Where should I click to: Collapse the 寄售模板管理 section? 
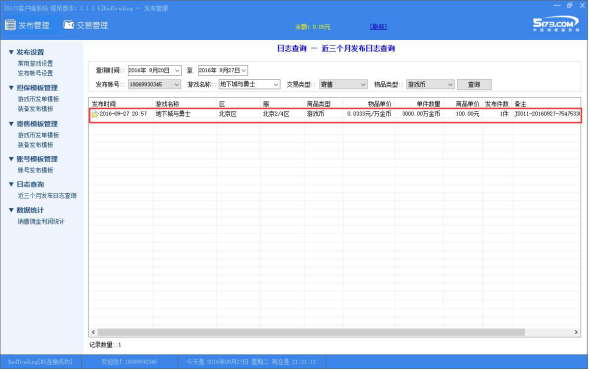[x=11, y=124]
